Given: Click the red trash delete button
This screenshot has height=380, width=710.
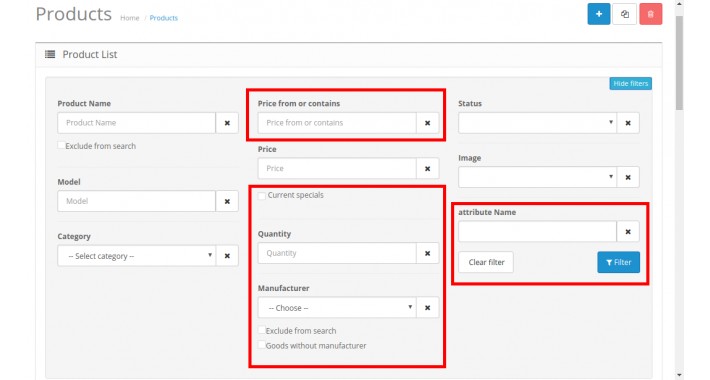Looking at the screenshot, I should [651, 14].
